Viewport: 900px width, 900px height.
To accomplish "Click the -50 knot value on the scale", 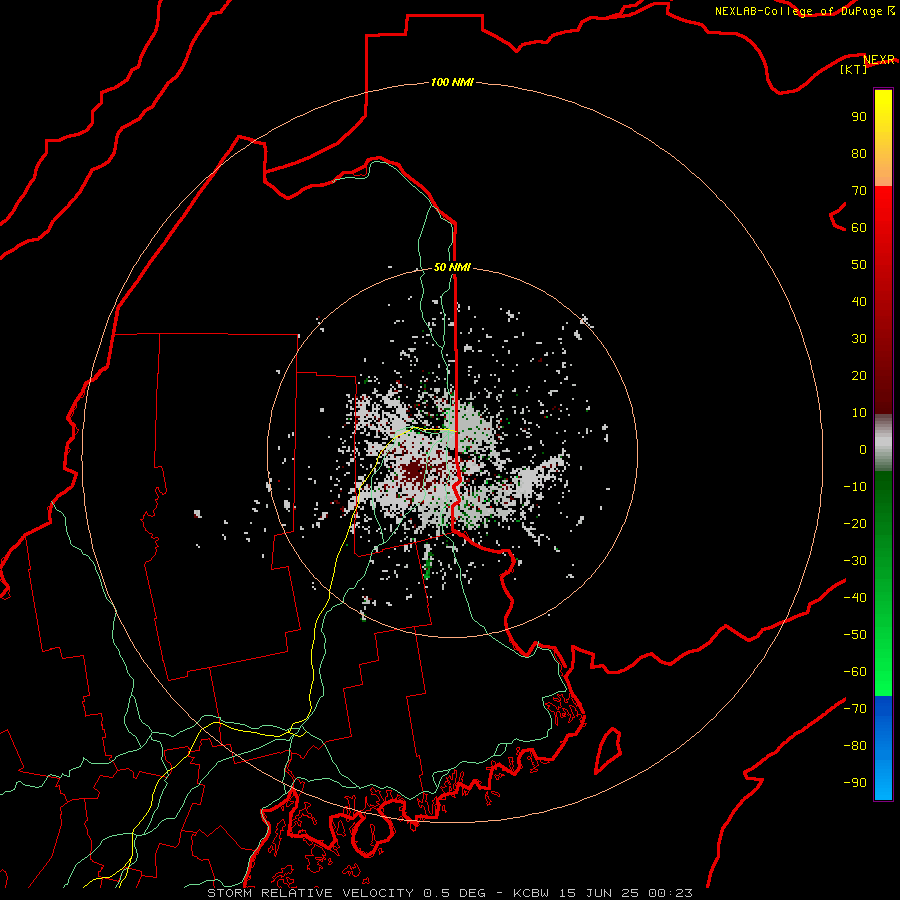I will [855, 634].
